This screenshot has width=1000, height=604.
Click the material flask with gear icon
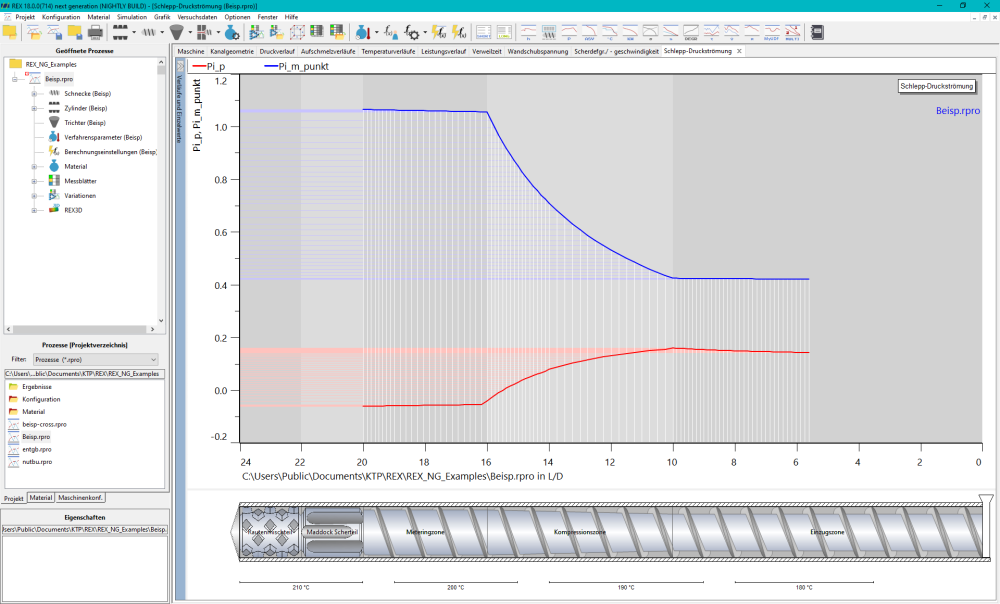click(232, 32)
